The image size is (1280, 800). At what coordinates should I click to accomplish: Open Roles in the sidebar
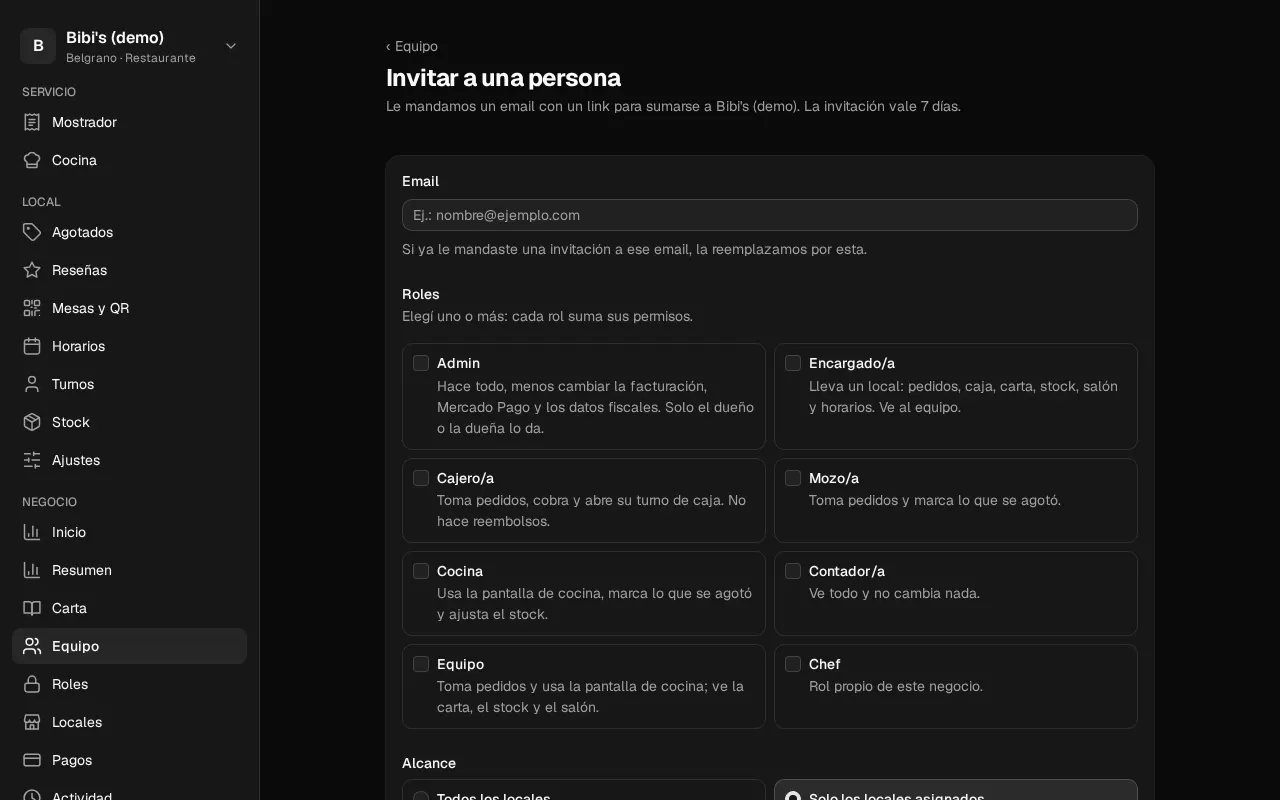pyautogui.click(x=129, y=684)
